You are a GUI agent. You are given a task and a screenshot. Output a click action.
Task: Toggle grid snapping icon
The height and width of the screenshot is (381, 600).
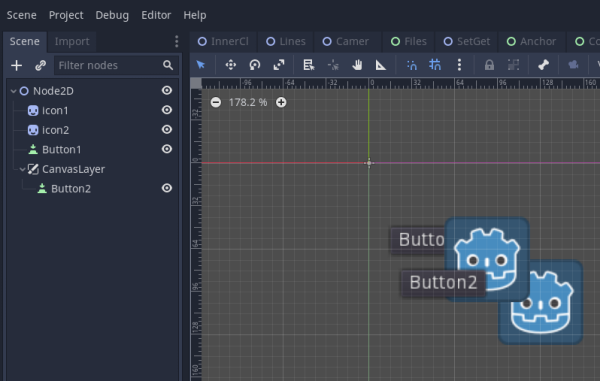tap(435, 65)
